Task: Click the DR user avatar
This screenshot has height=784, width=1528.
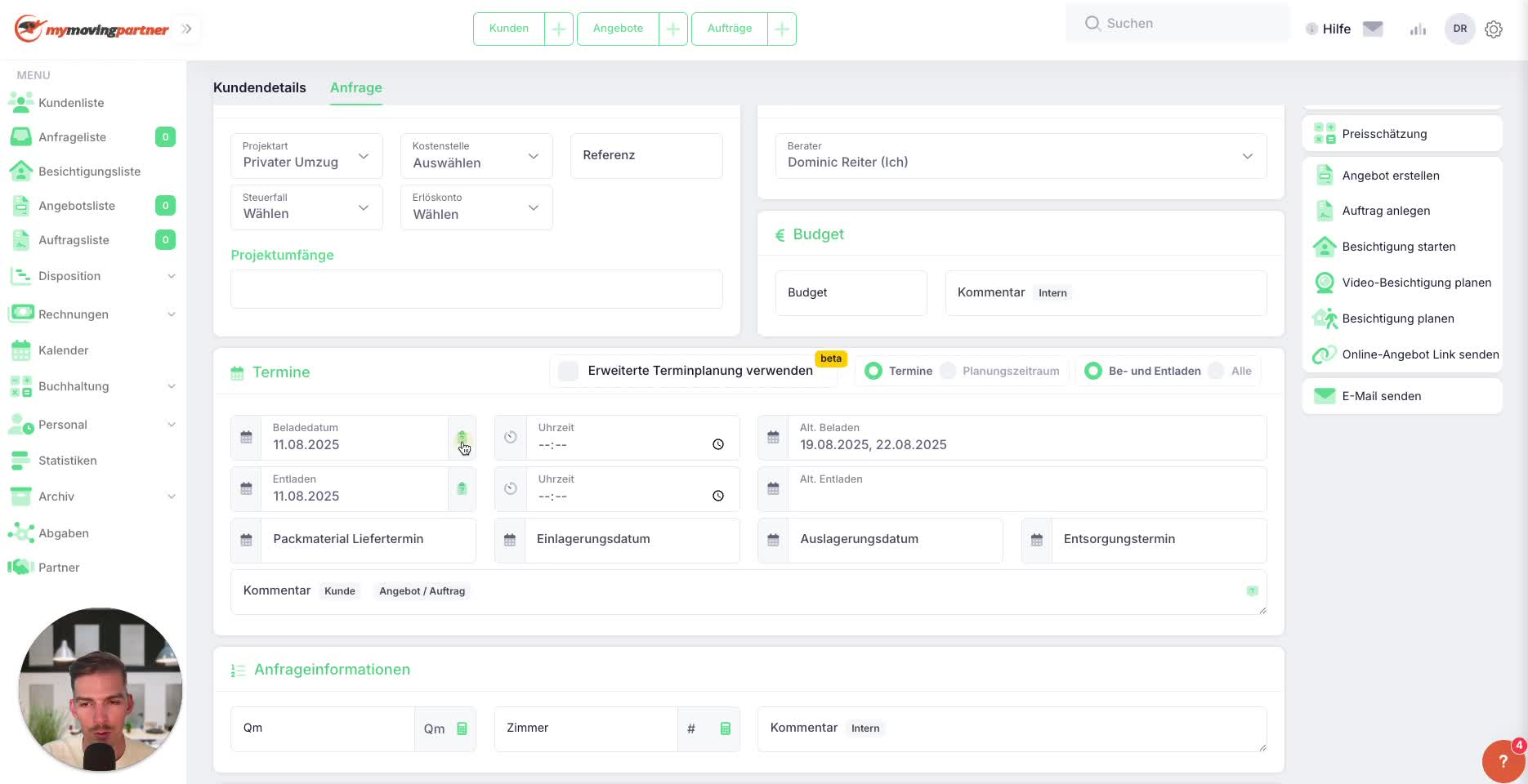Action: (x=1460, y=29)
